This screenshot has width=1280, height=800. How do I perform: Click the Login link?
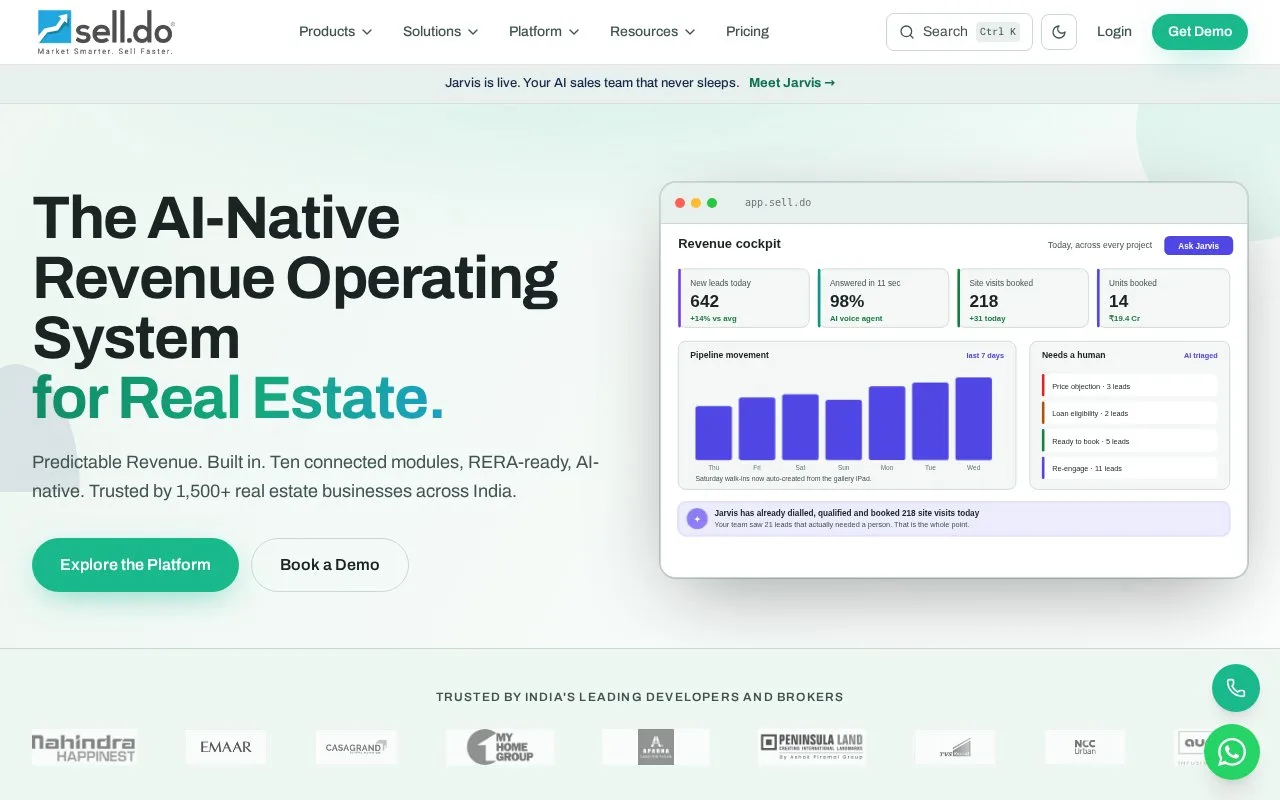click(1114, 32)
